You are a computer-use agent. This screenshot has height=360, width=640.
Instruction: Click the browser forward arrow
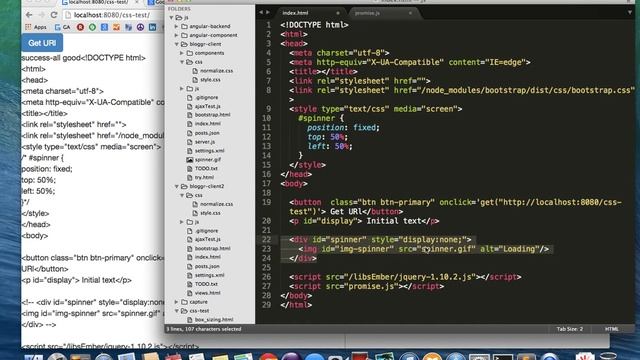41,15
